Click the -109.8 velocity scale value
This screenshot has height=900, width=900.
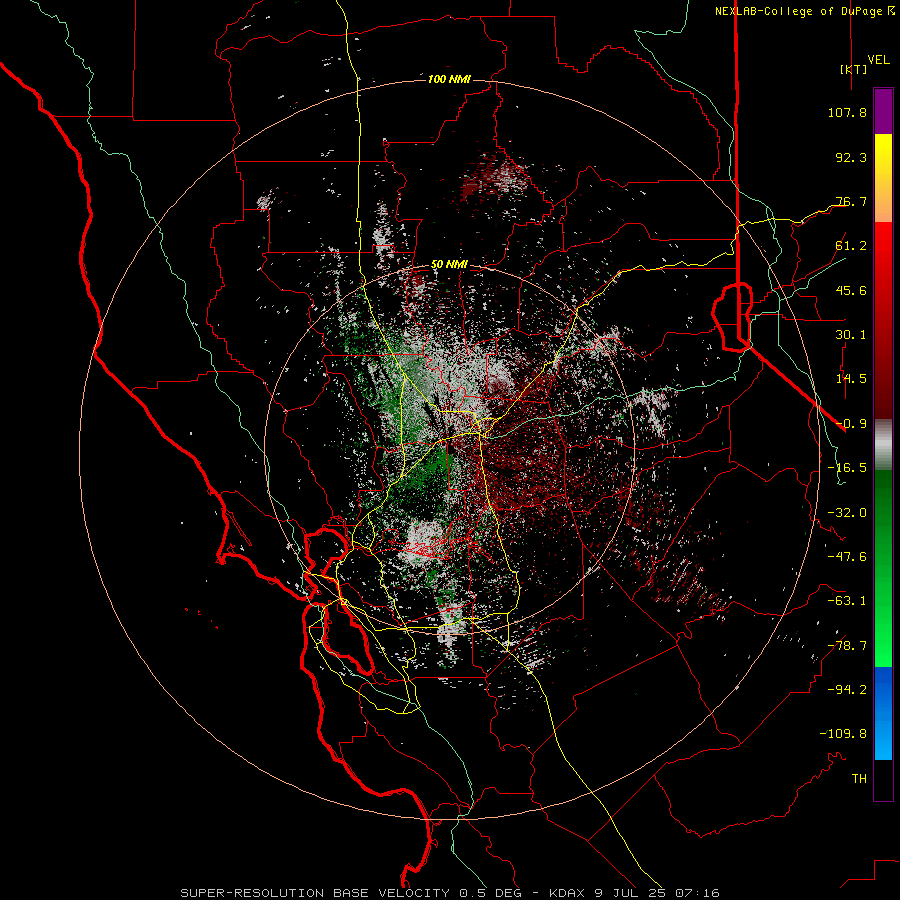point(843,734)
